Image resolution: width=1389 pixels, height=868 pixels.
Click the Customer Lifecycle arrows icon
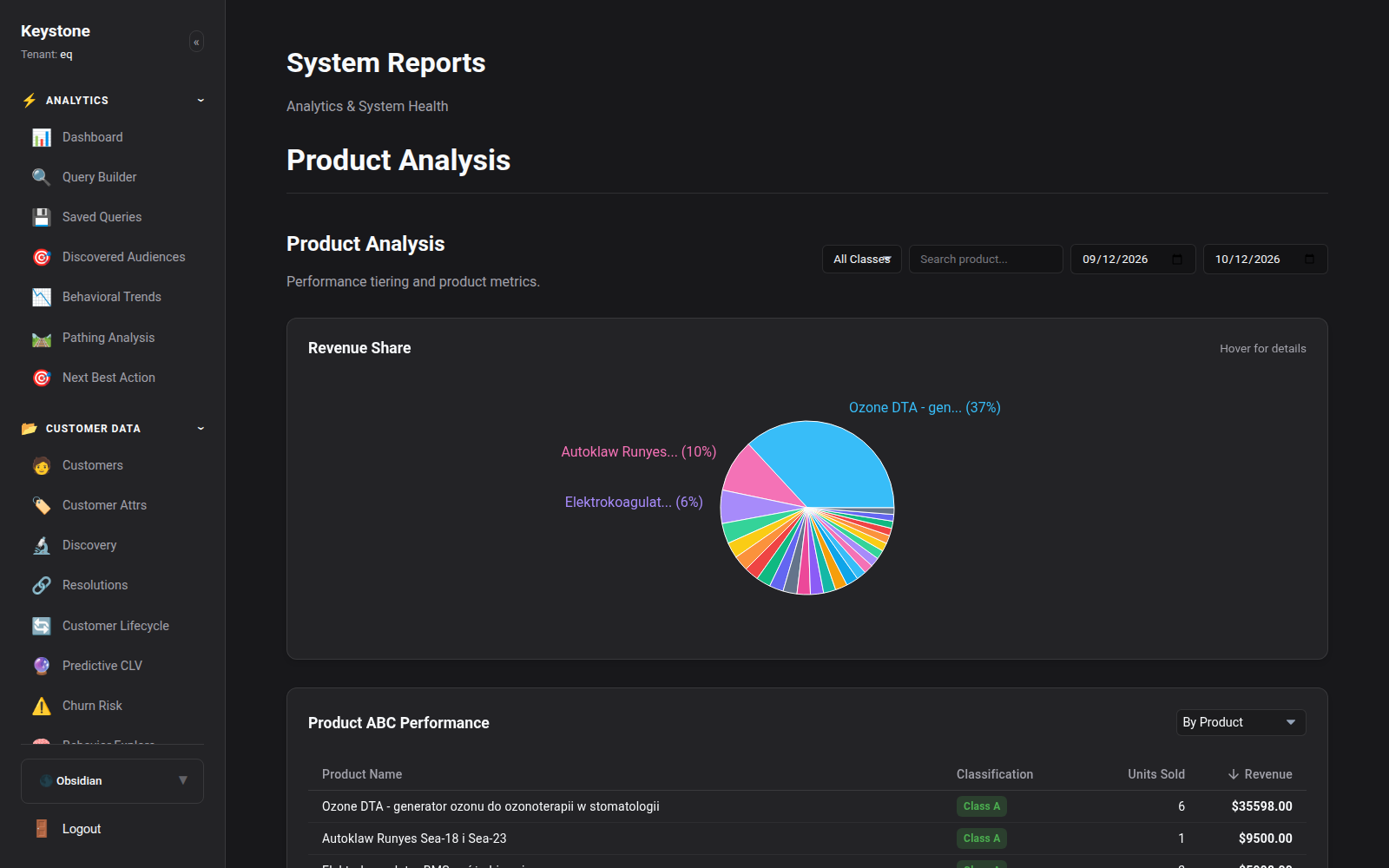[42, 626]
